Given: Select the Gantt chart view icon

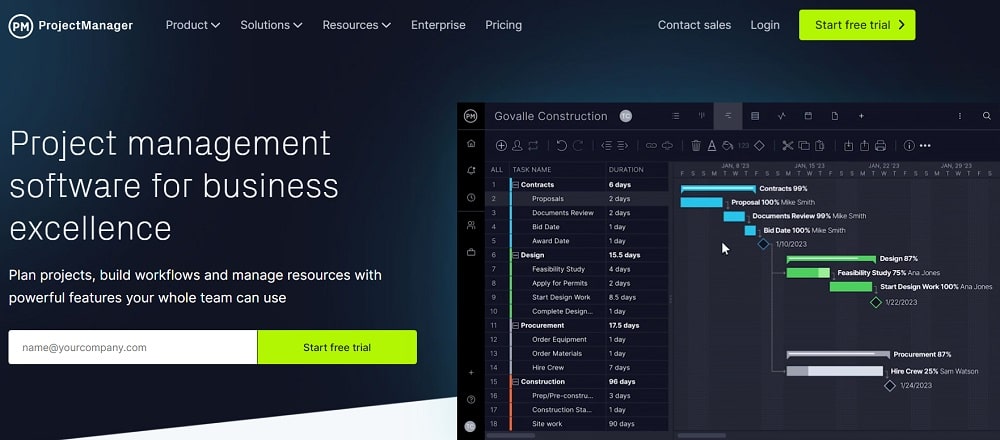Looking at the screenshot, I should tap(728, 116).
